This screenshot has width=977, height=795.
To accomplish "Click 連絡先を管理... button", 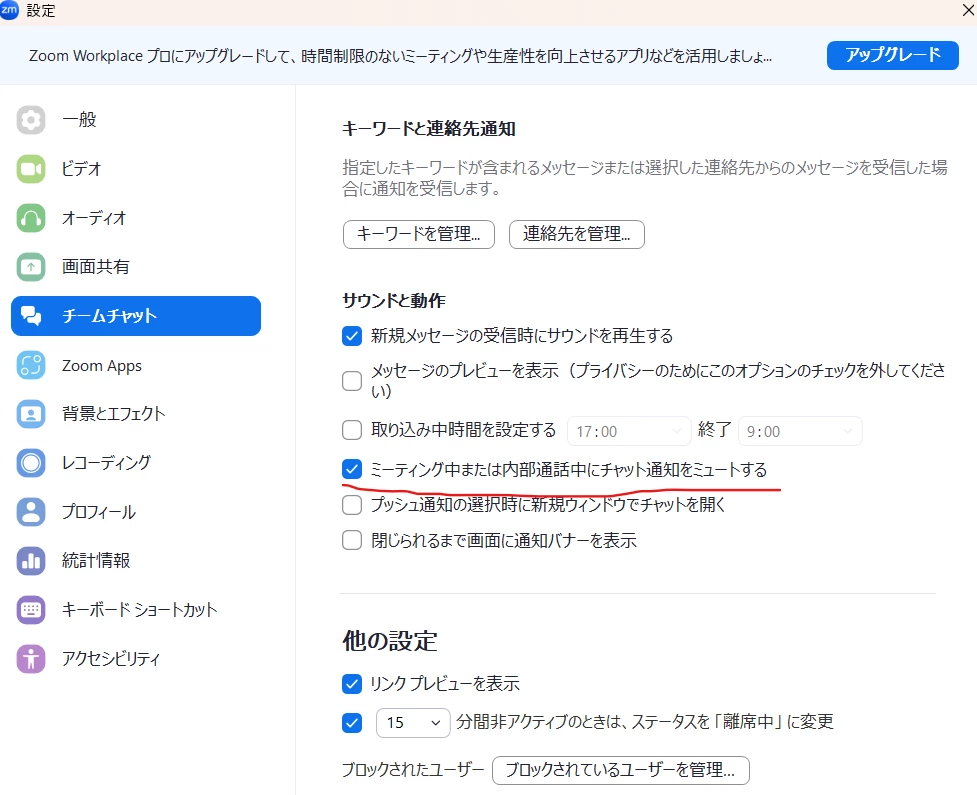I will pos(576,234).
